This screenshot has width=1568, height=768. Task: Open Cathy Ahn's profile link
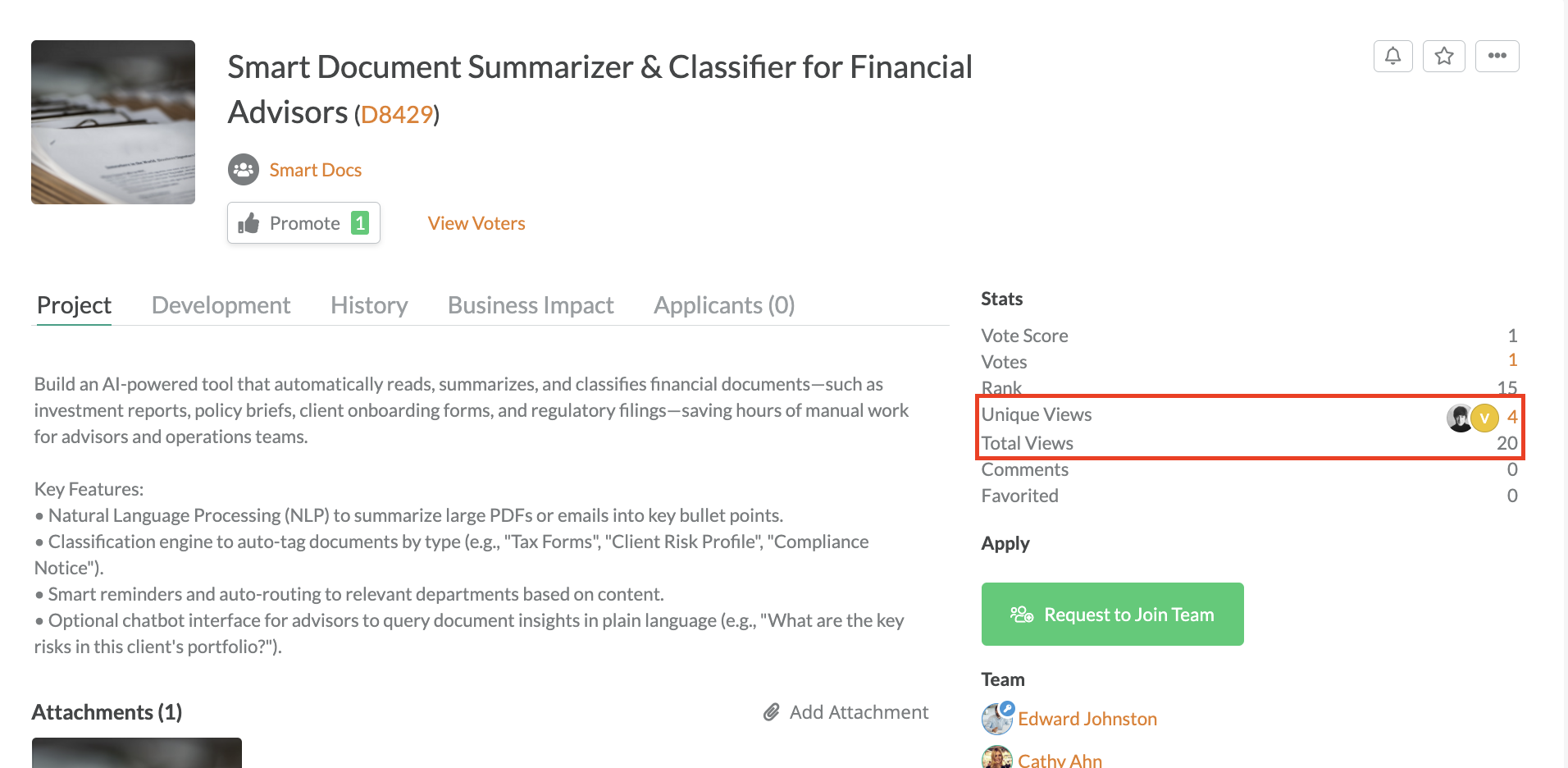point(1060,760)
